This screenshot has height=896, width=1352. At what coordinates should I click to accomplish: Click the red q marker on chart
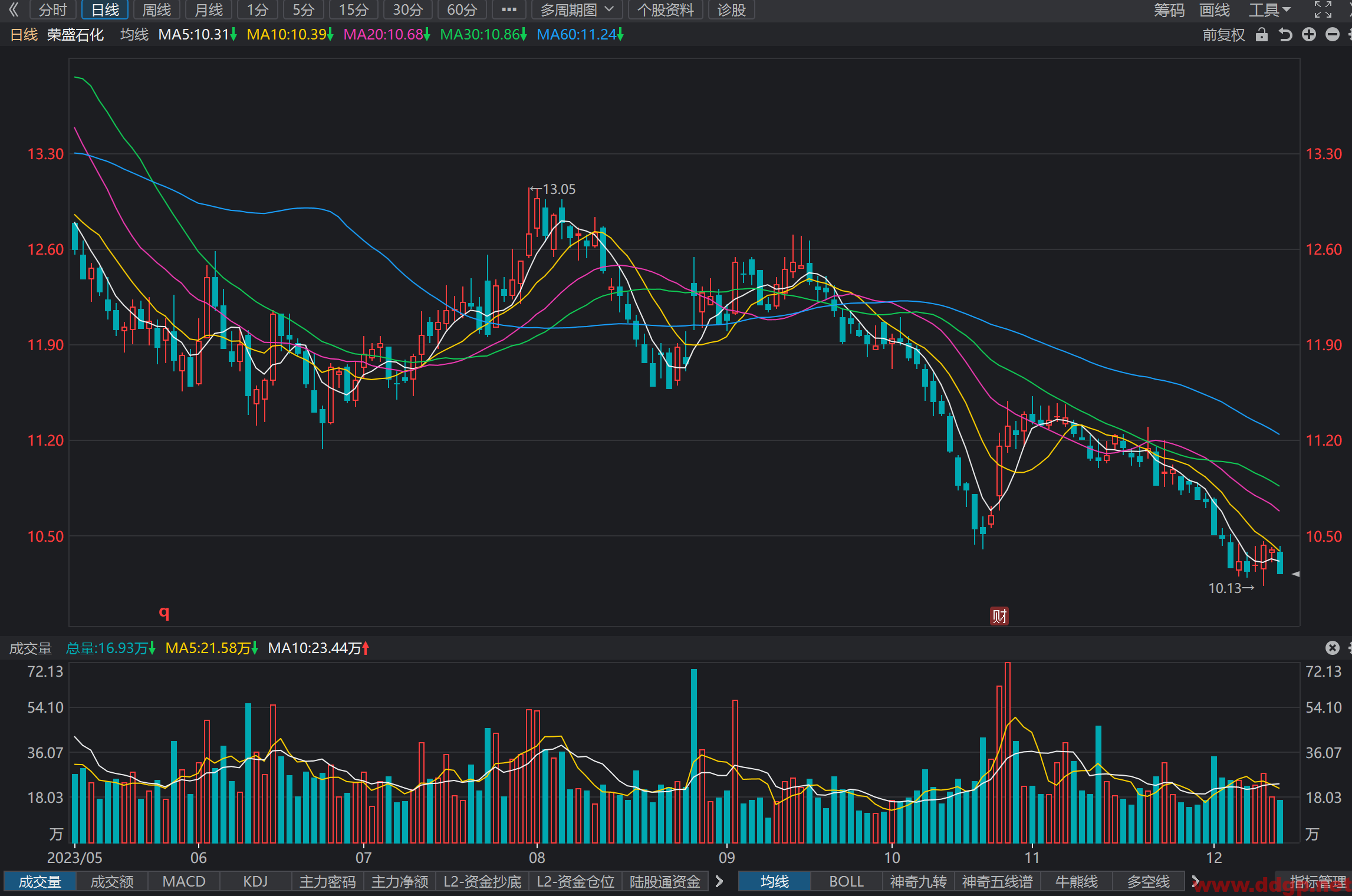click(164, 612)
